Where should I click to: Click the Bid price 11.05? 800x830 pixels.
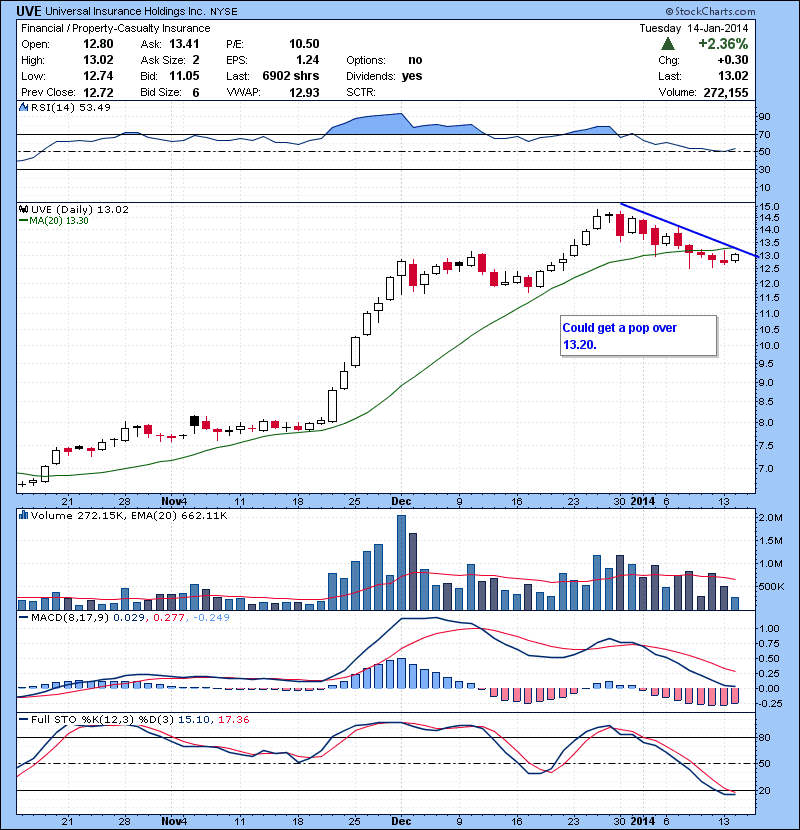click(184, 76)
